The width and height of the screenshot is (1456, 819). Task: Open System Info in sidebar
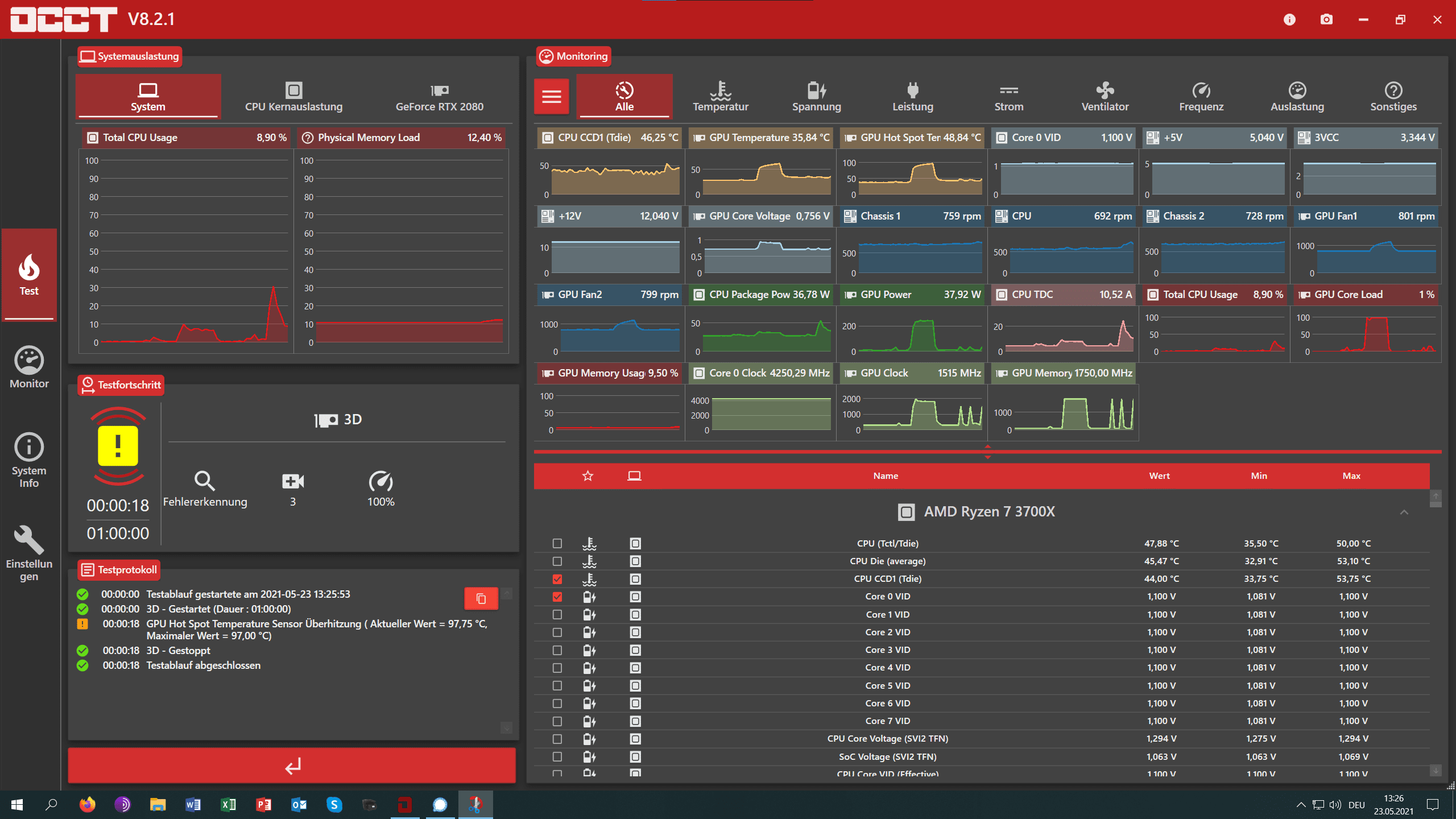[29, 460]
